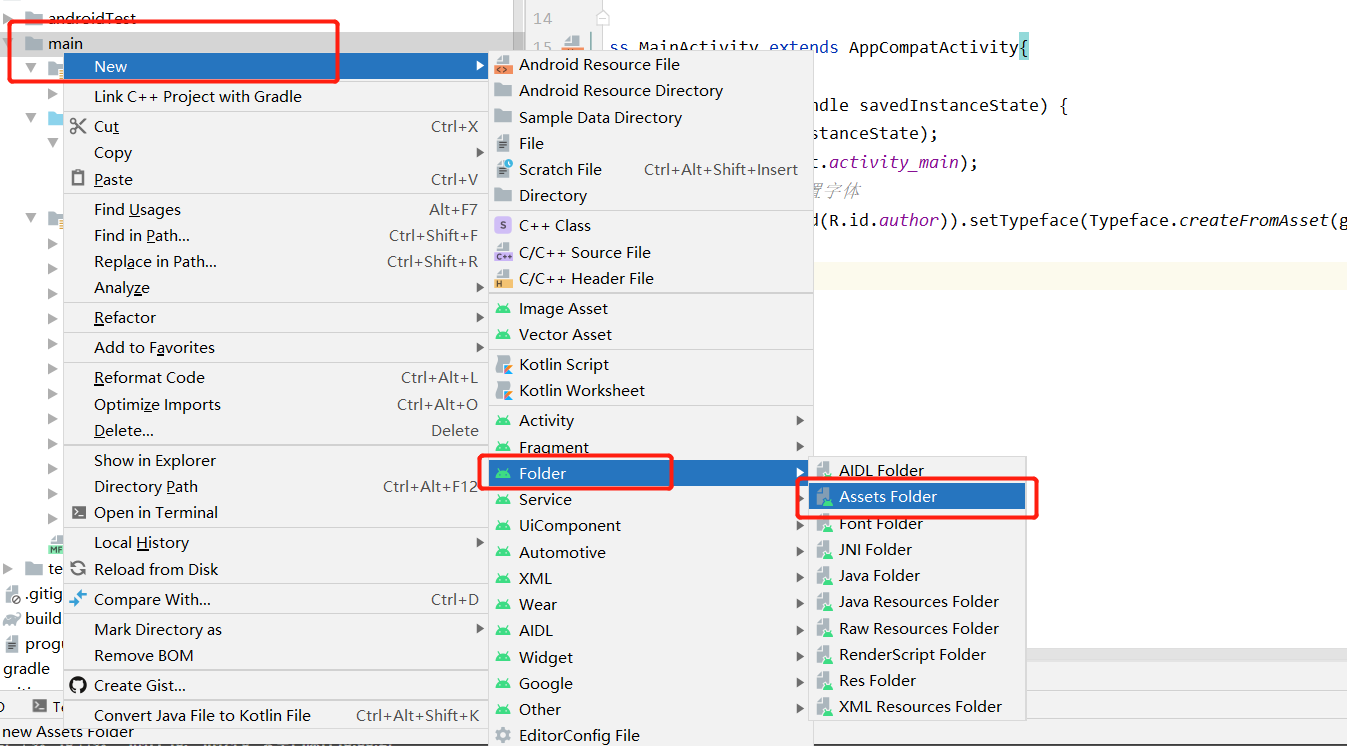The width and height of the screenshot is (1347, 746).
Task: Open the Analyze submenu arrow
Action: (x=481, y=287)
